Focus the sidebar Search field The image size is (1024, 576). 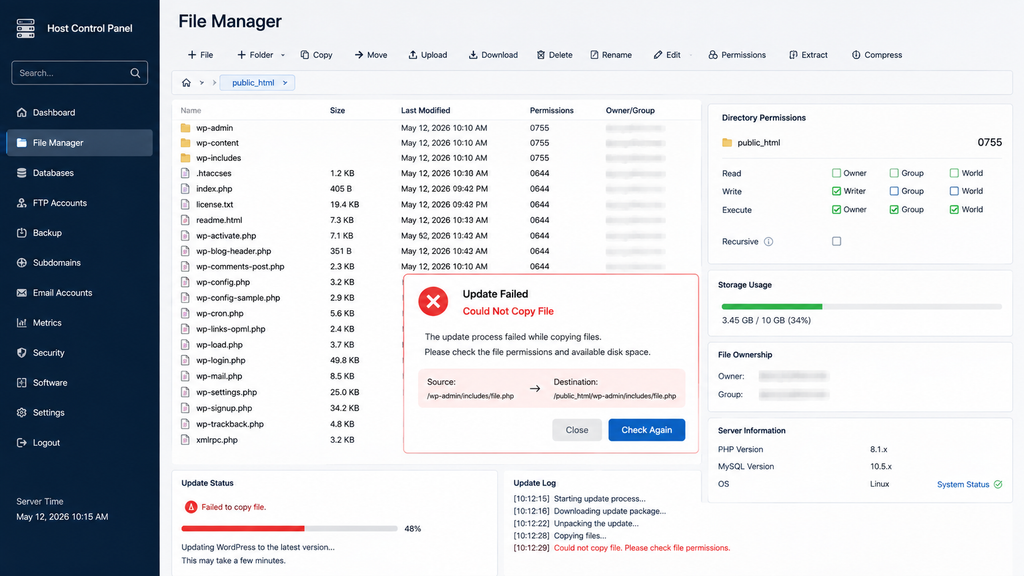[x=79, y=73]
